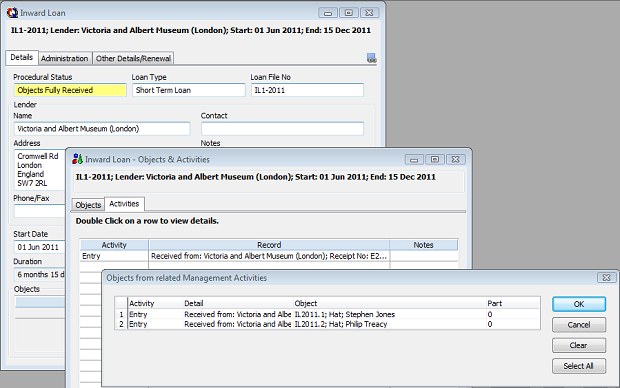The image size is (620, 388).
Task: Click the Record column header
Action: pyautogui.click(x=269, y=245)
